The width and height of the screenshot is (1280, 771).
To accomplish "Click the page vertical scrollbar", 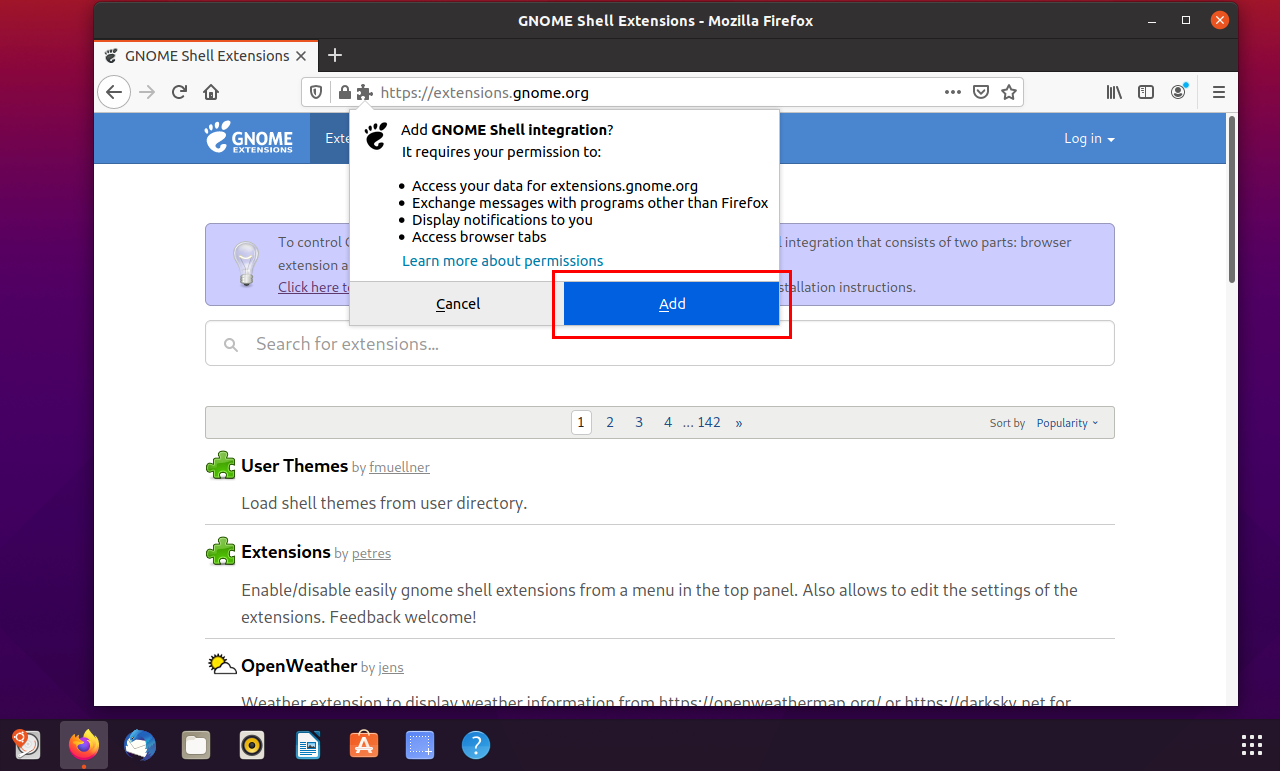I will (x=1231, y=200).
